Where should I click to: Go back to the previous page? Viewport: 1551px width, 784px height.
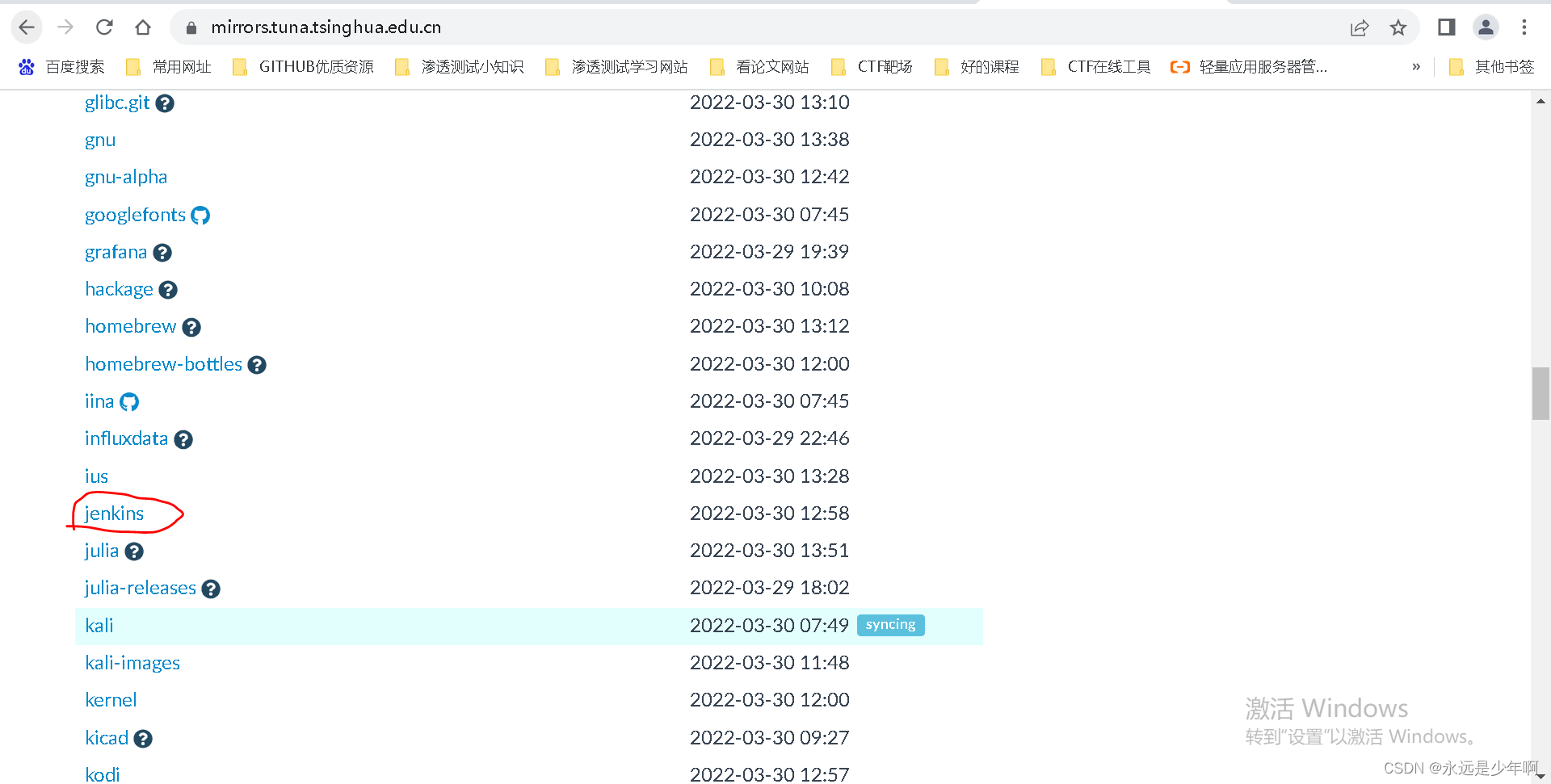27,27
